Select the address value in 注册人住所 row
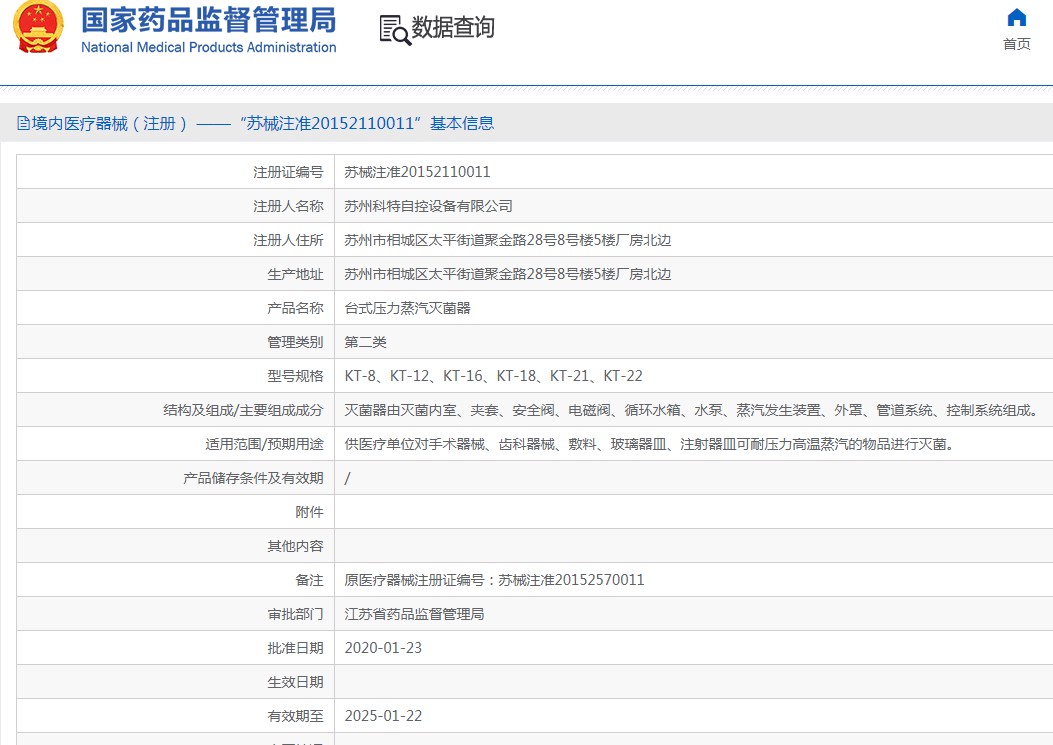This screenshot has width=1053, height=745. click(508, 240)
